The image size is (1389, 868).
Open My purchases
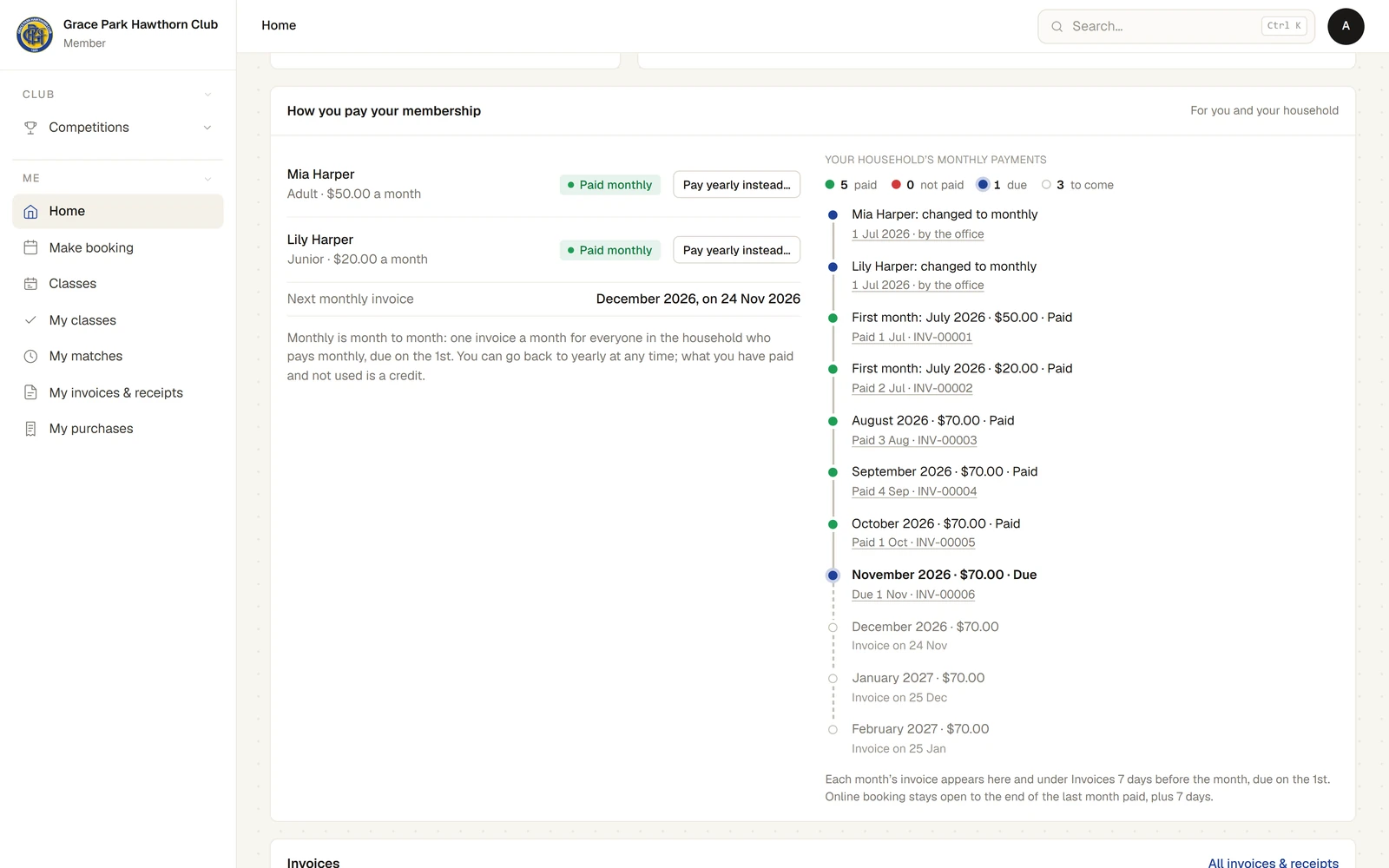(x=118, y=429)
